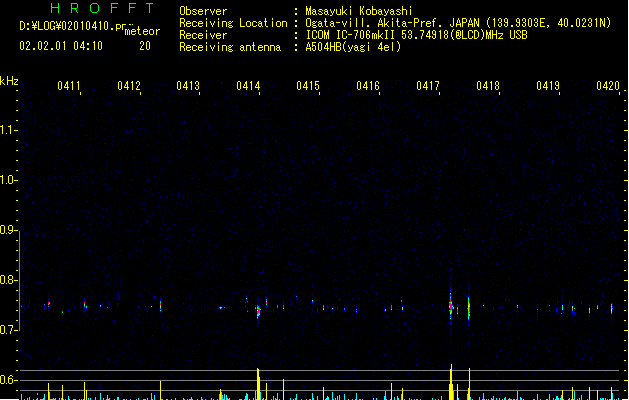Click the 0.7 kHz frequency tick
629x400 pixels.
point(9,330)
